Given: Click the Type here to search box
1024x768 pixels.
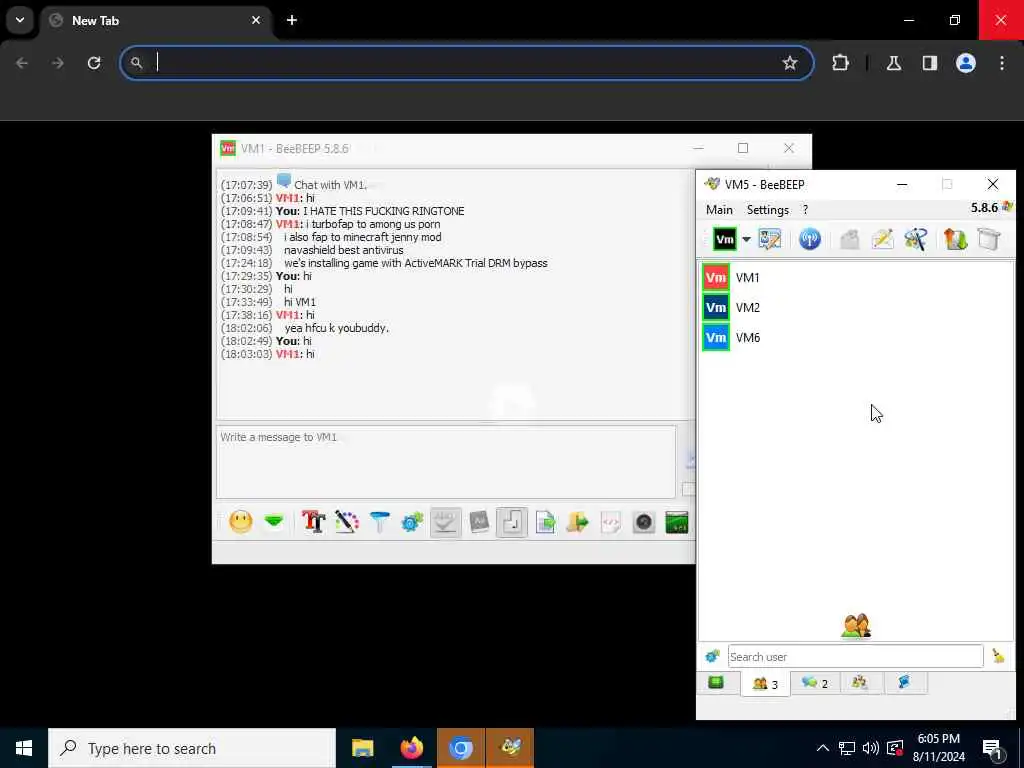Looking at the screenshot, I should pyautogui.click(x=192, y=748).
